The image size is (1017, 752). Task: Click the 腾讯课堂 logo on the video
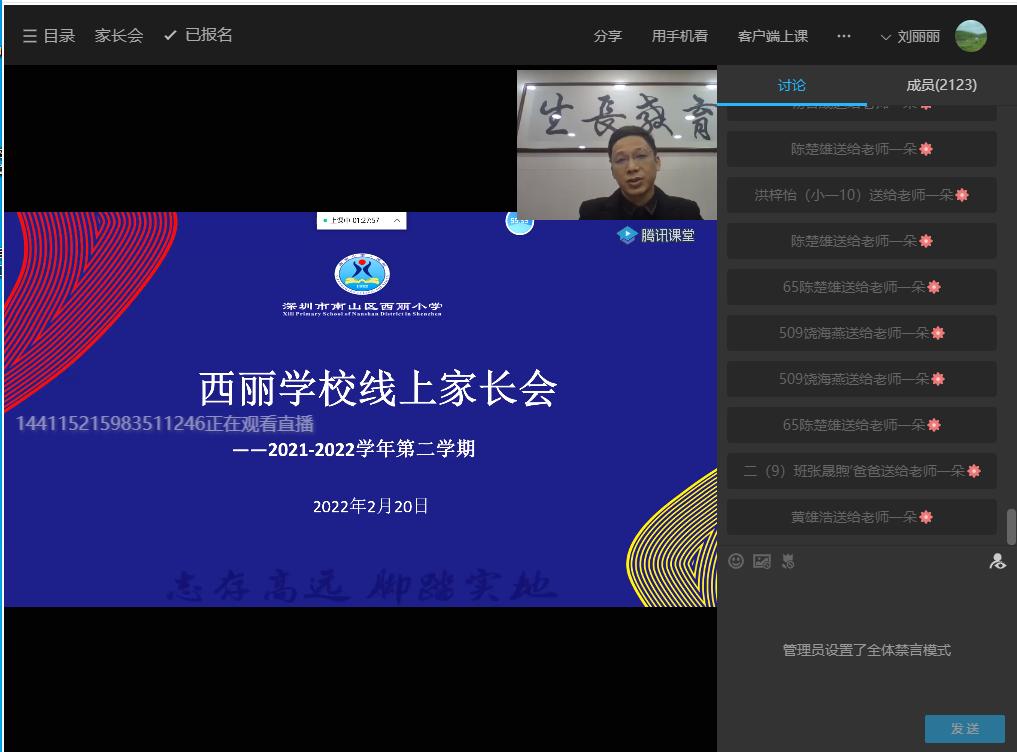click(656, 235)
